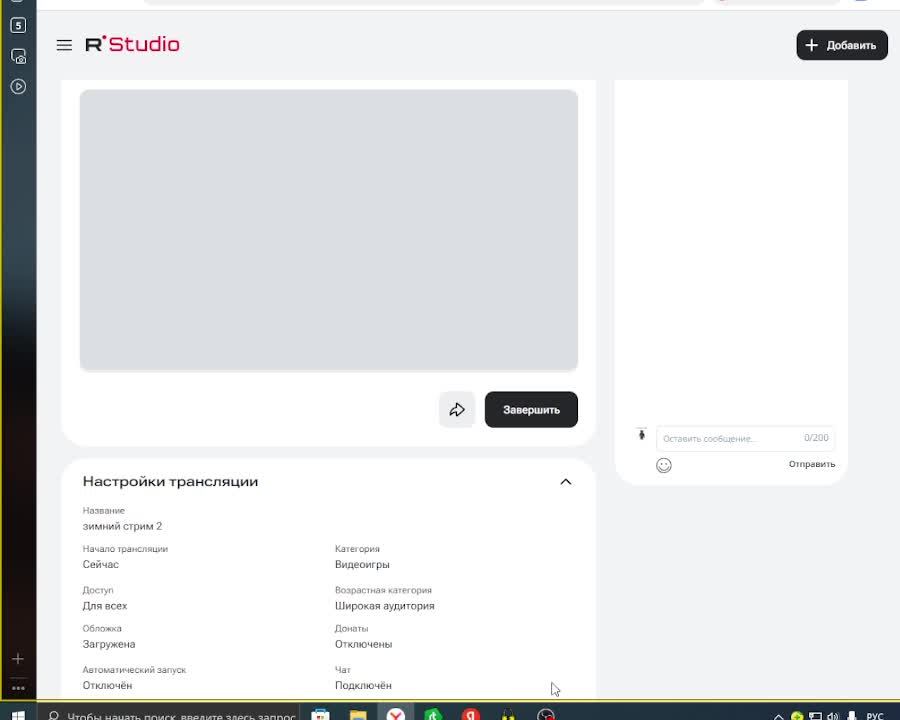The width and height of the screenshot is (900, 720).
Task: Click the user avatar icon beside chat input
Action: pos(642,434)
